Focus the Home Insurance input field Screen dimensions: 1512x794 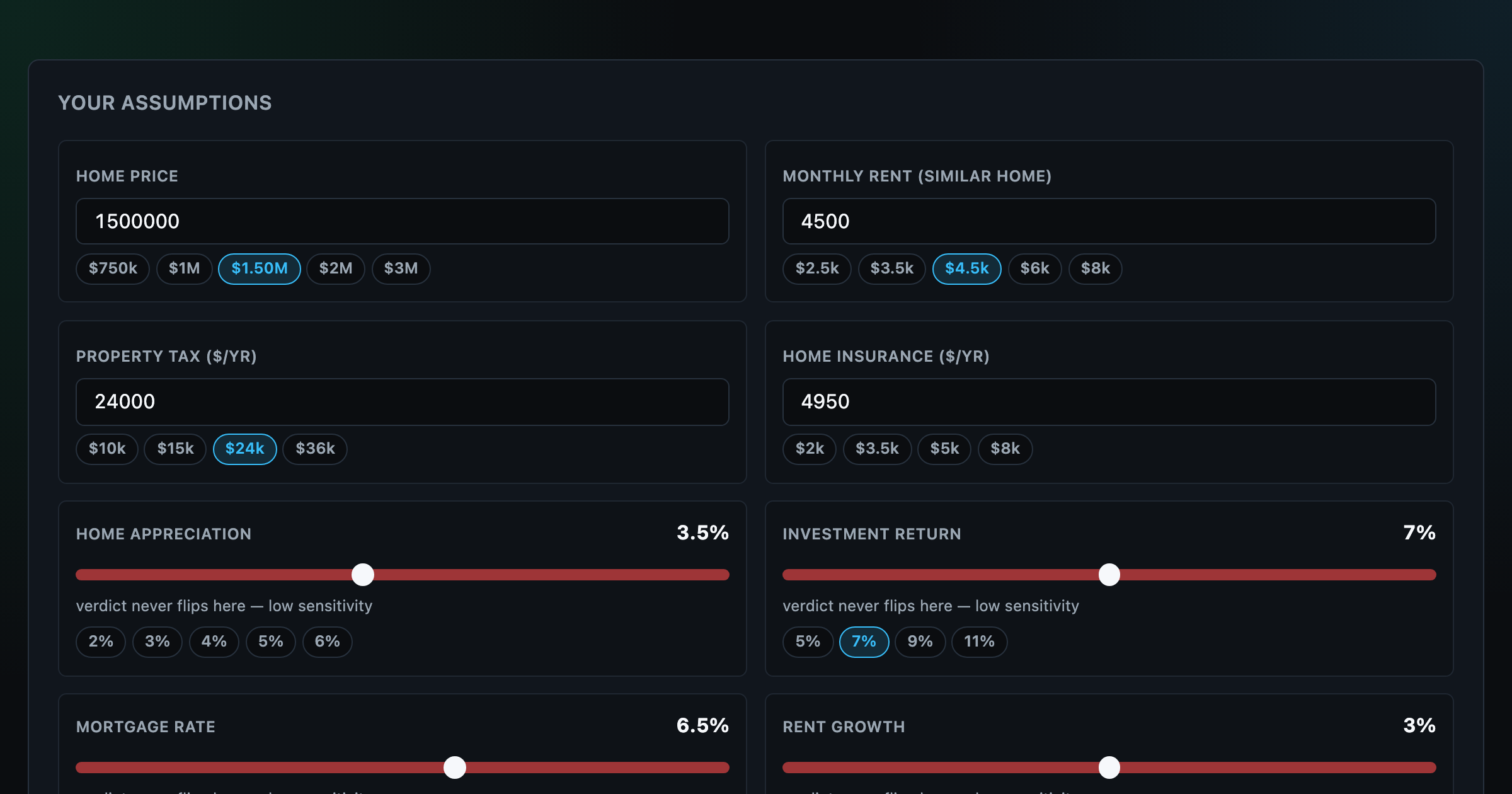tap(1109, 401)
